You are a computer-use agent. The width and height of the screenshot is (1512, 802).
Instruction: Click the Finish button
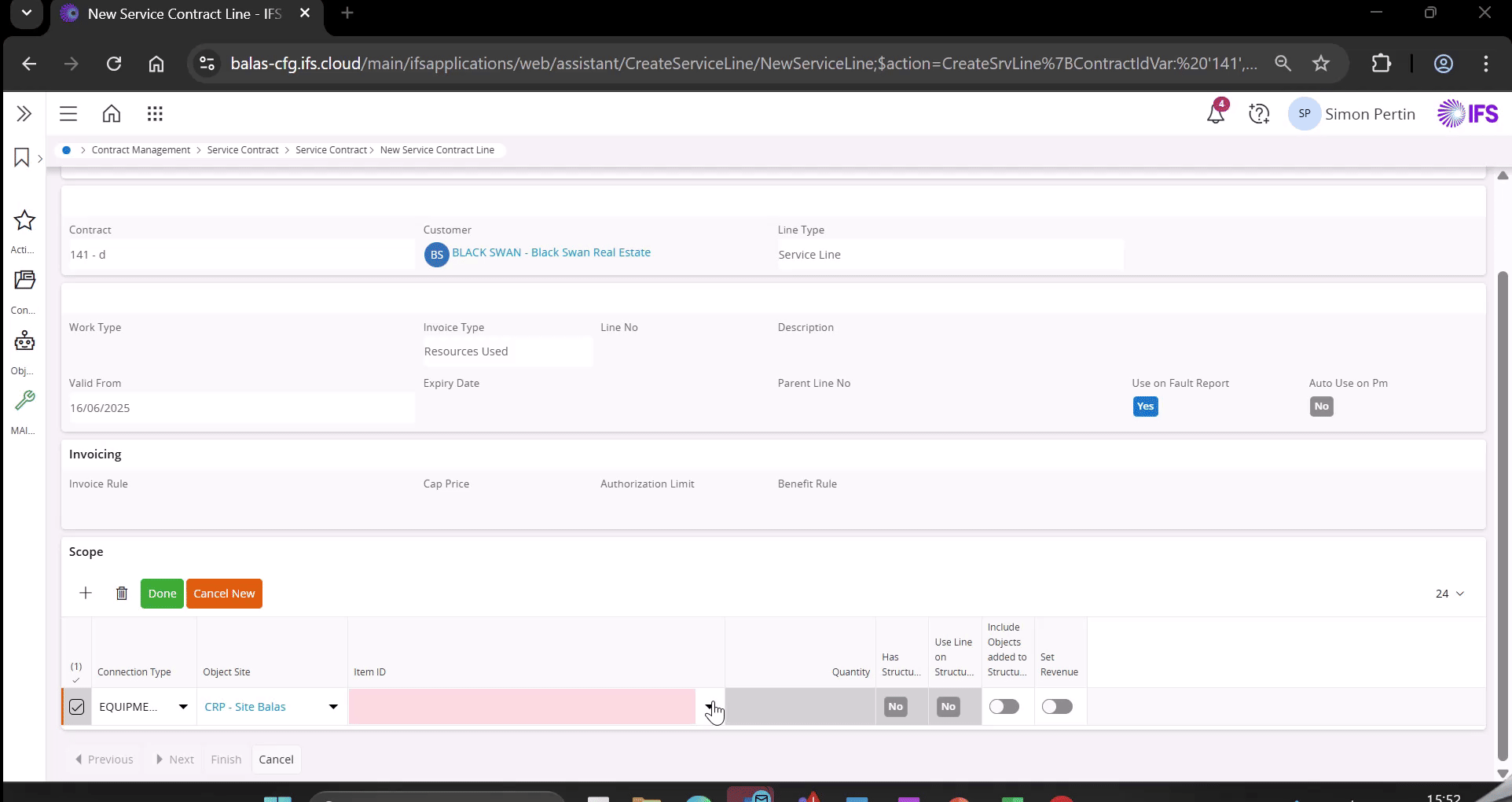(226, 760)
